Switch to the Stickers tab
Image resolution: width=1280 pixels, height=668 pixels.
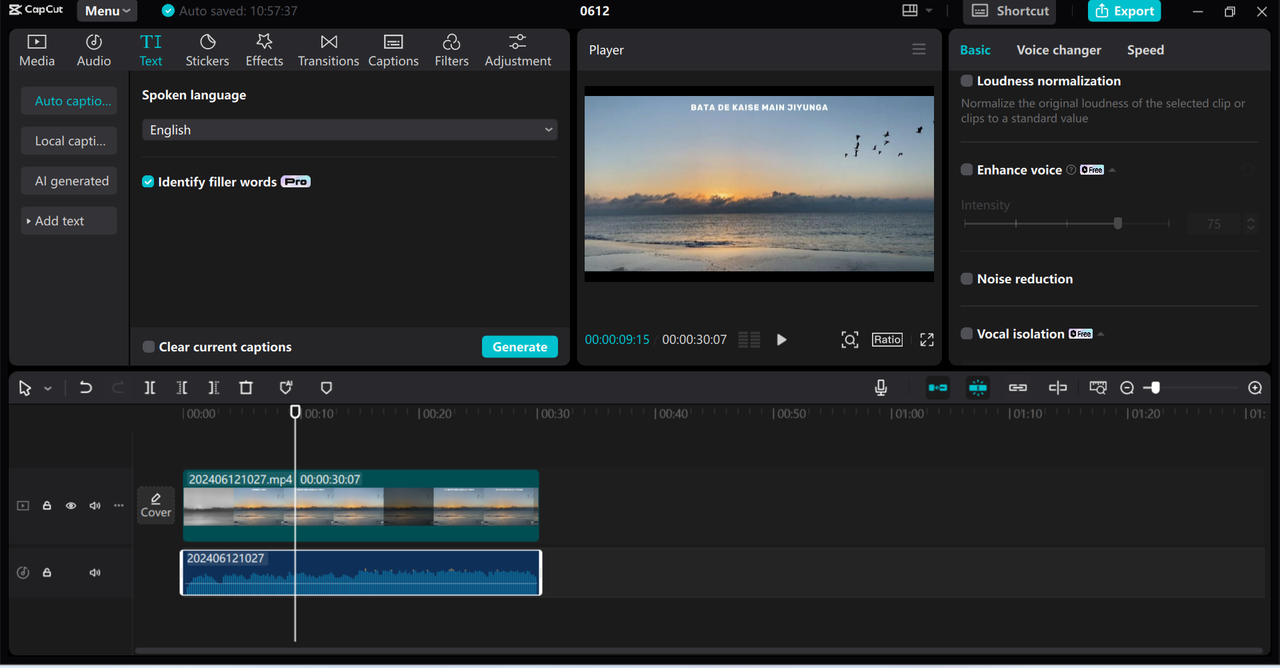pyautogui.click(x=207, y=50)
